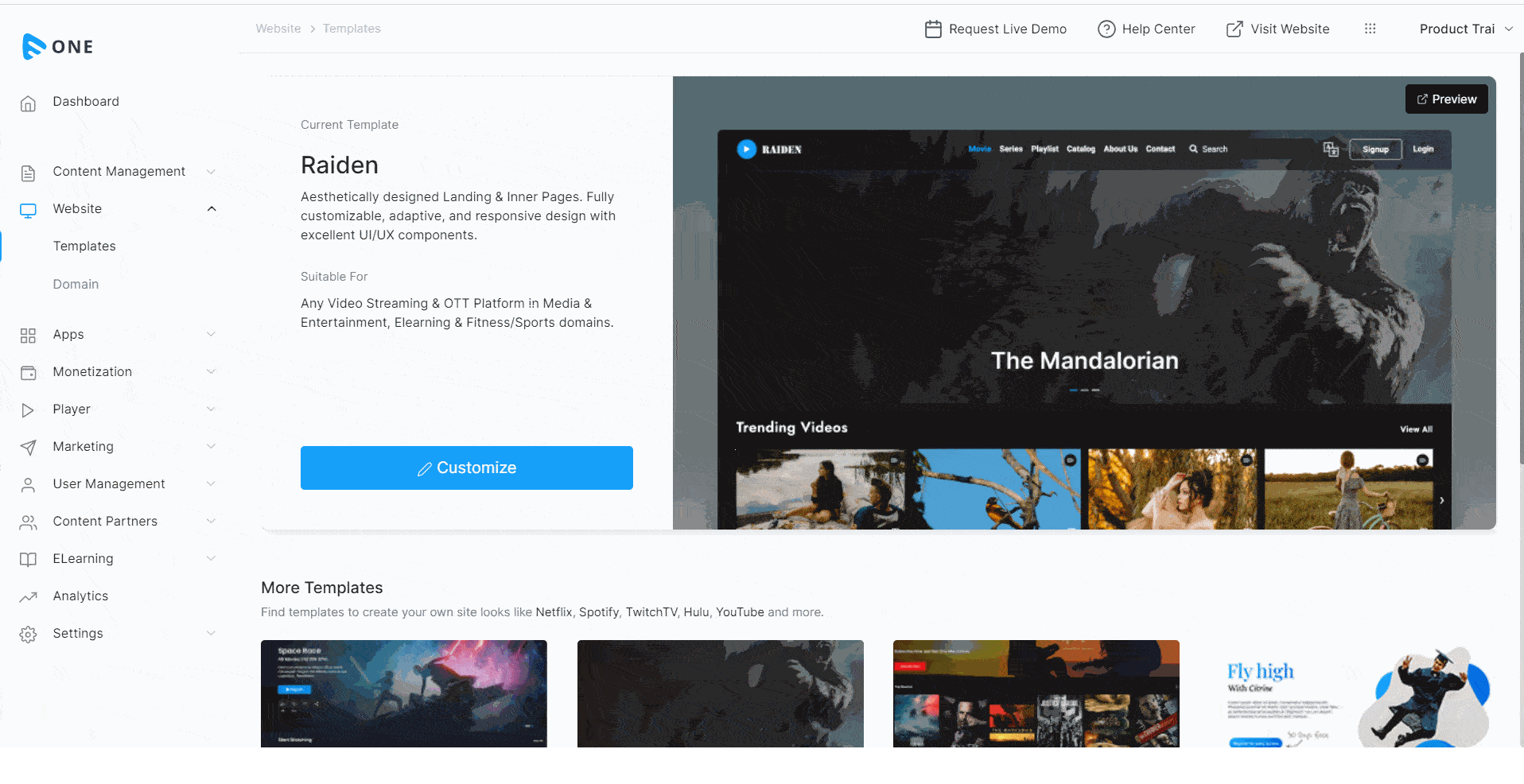Viewport: 1524px width, 784px height.
Task: Click the Website breadcrumb link
Action: pyautogui.click(x=278, y=29)
